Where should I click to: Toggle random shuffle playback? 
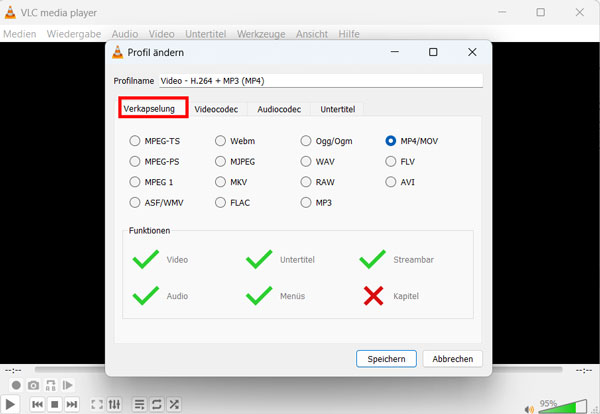tap(174, 404)
